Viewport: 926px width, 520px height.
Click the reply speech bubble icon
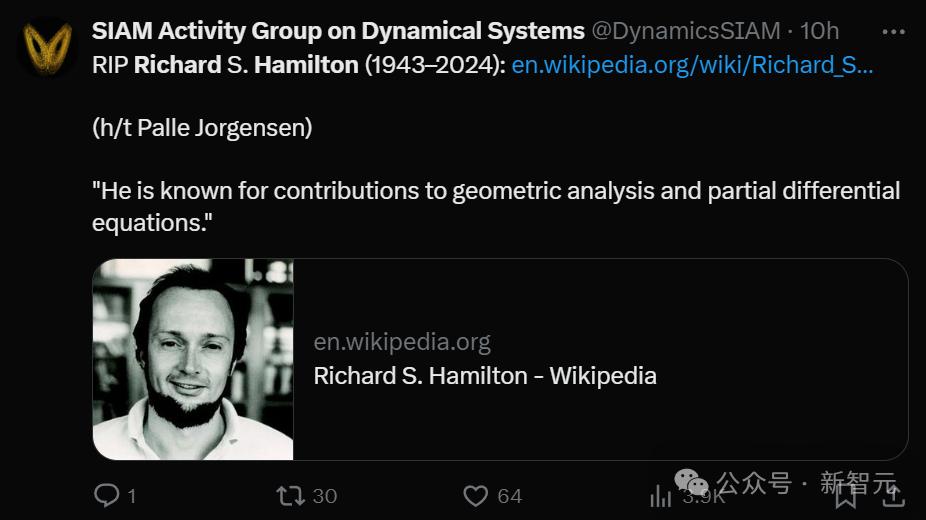tap(106, 495)
